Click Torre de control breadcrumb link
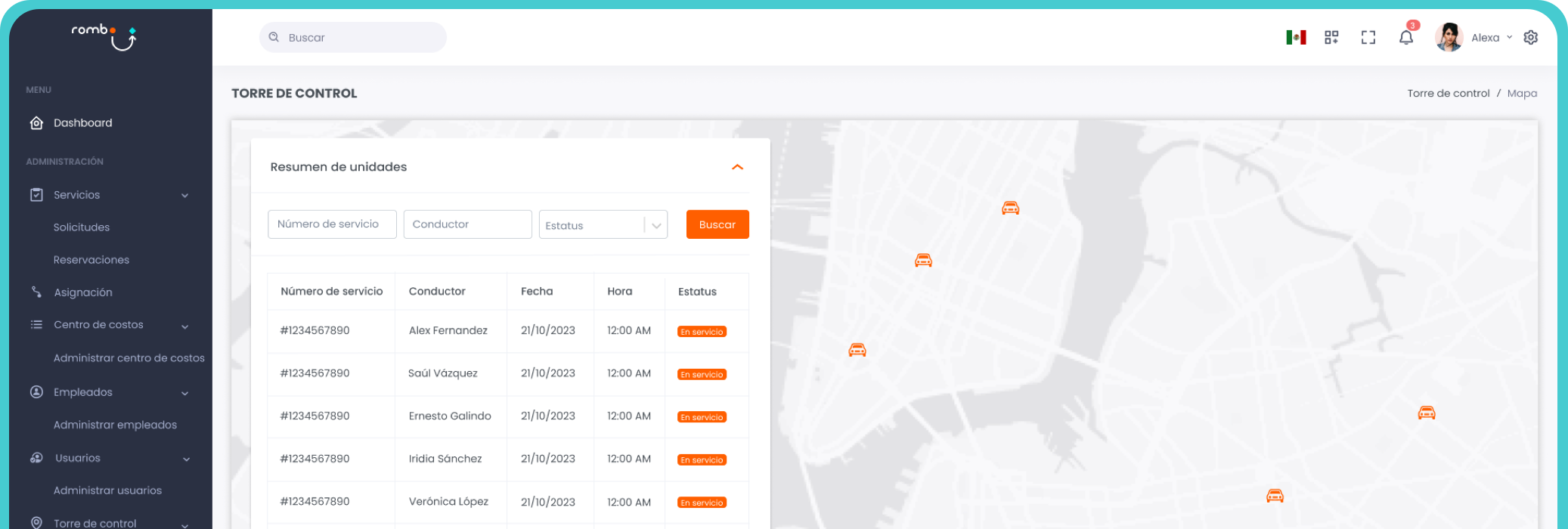This screenshot has width=1568, height=529. coord(1448,93)
